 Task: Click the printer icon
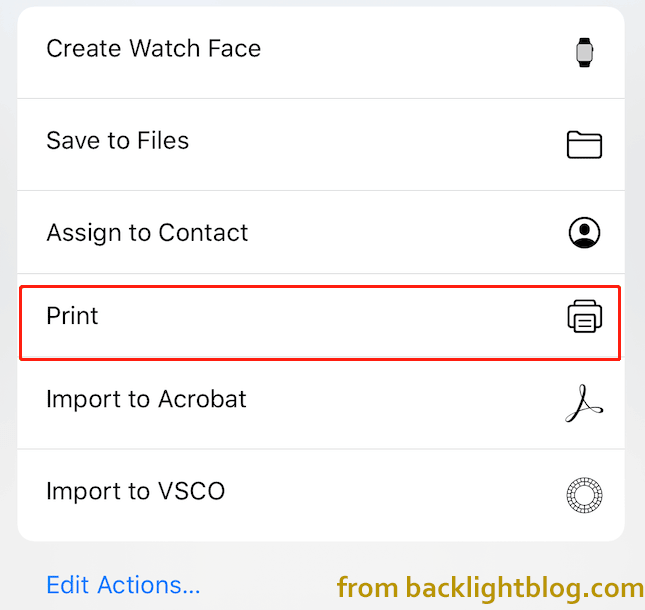[585, 317]
